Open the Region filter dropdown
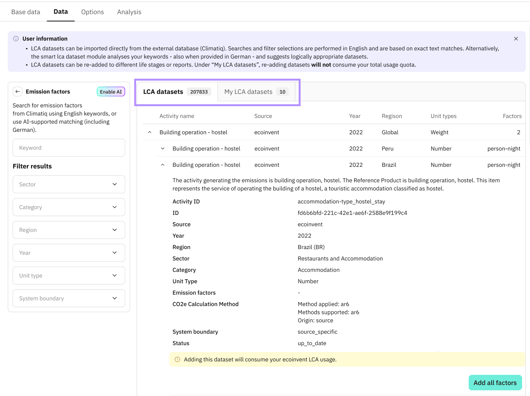 [69, 230]
